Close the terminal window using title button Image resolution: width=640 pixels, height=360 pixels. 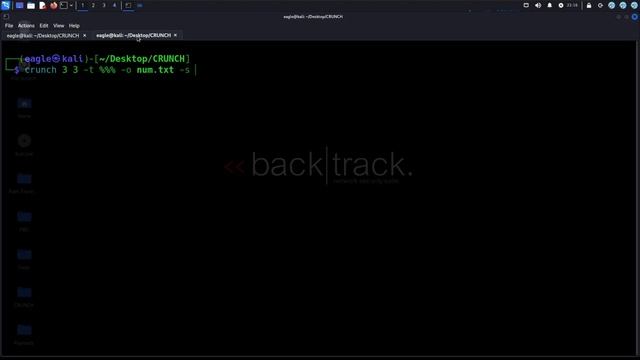(x=634, y=17)
